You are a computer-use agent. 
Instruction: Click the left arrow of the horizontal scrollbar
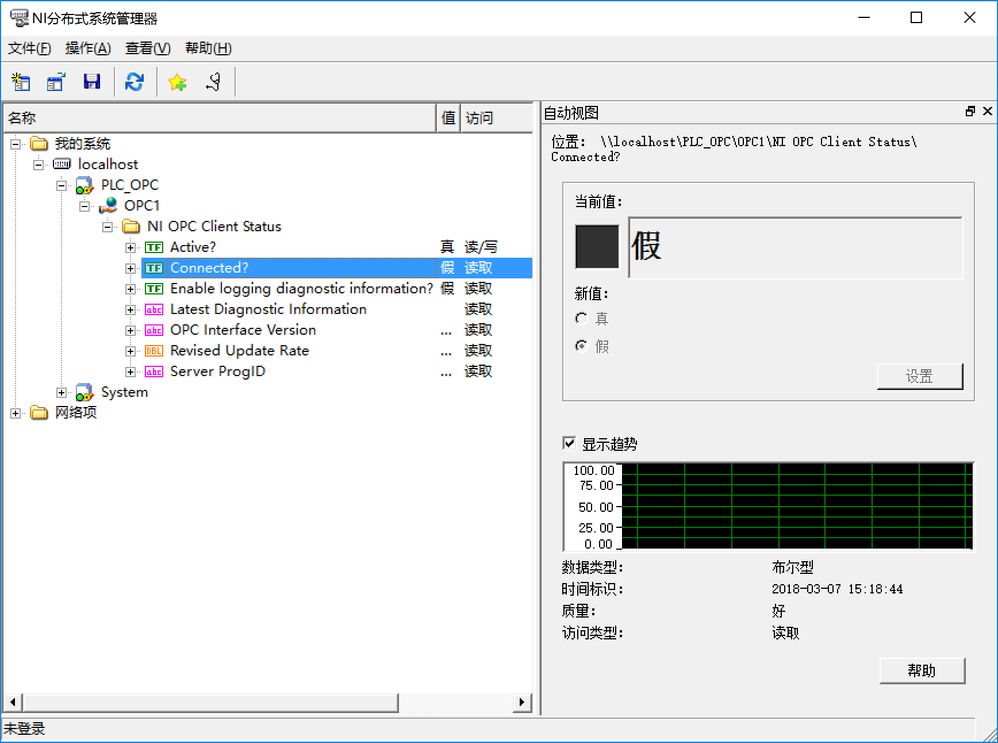(x=13, y=702)
